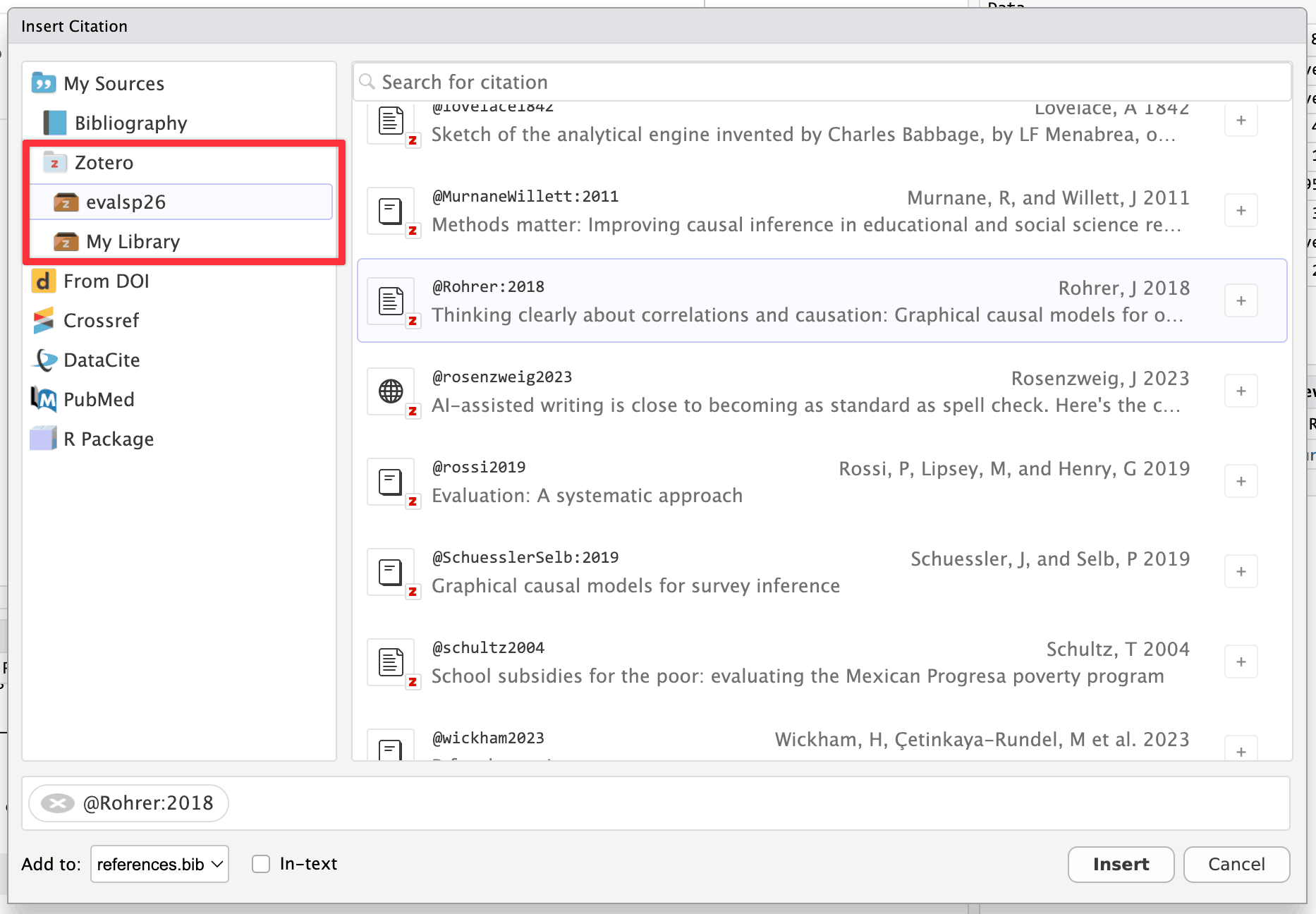Open the evalsp26 Zotero collection
The width and height of the screenshot is (1316, 914).
(126, 202)
